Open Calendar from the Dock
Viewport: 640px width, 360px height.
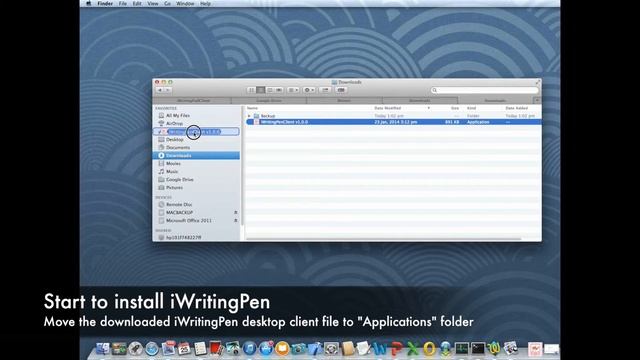tap(184, 349)
